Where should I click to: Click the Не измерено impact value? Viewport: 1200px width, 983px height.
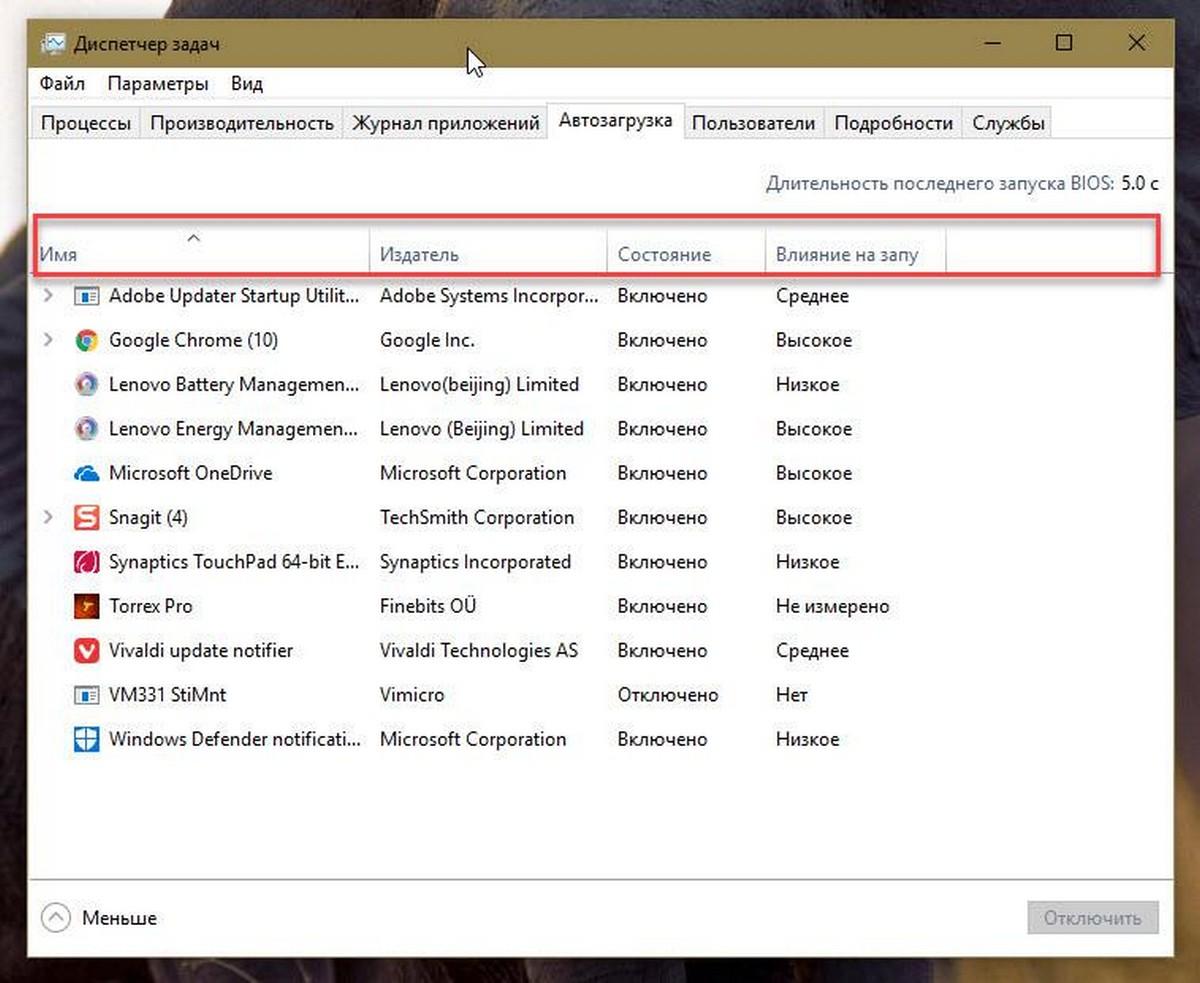[x=832, y=606]
